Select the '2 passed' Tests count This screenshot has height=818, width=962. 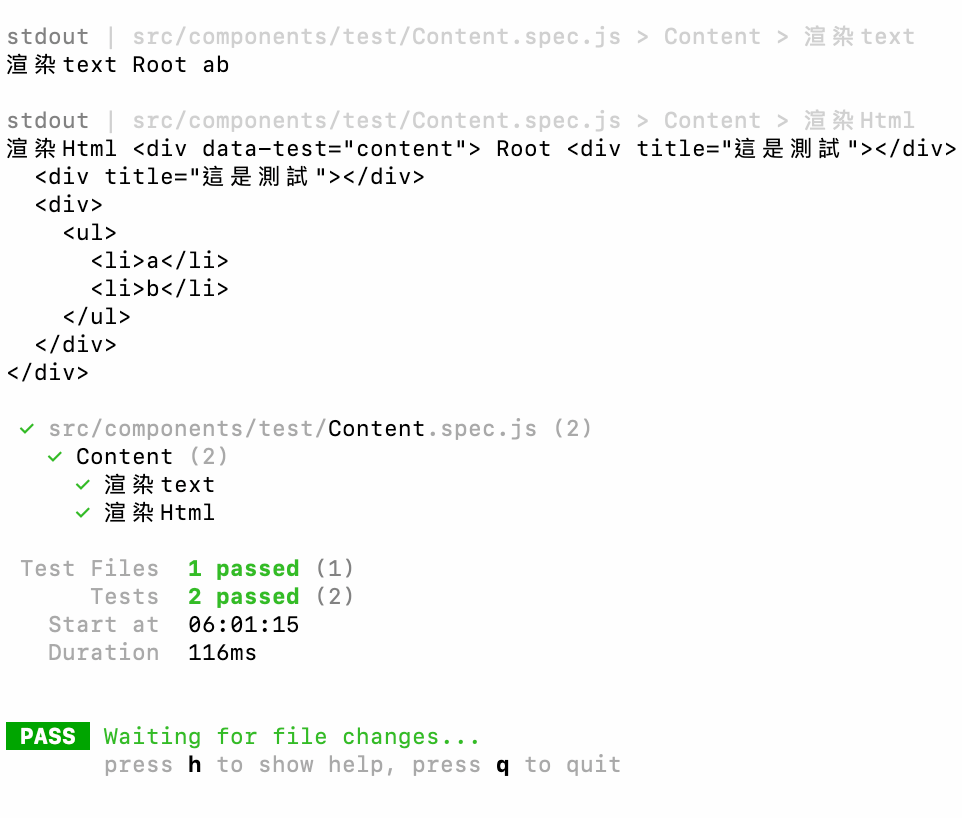coord(243,597)
